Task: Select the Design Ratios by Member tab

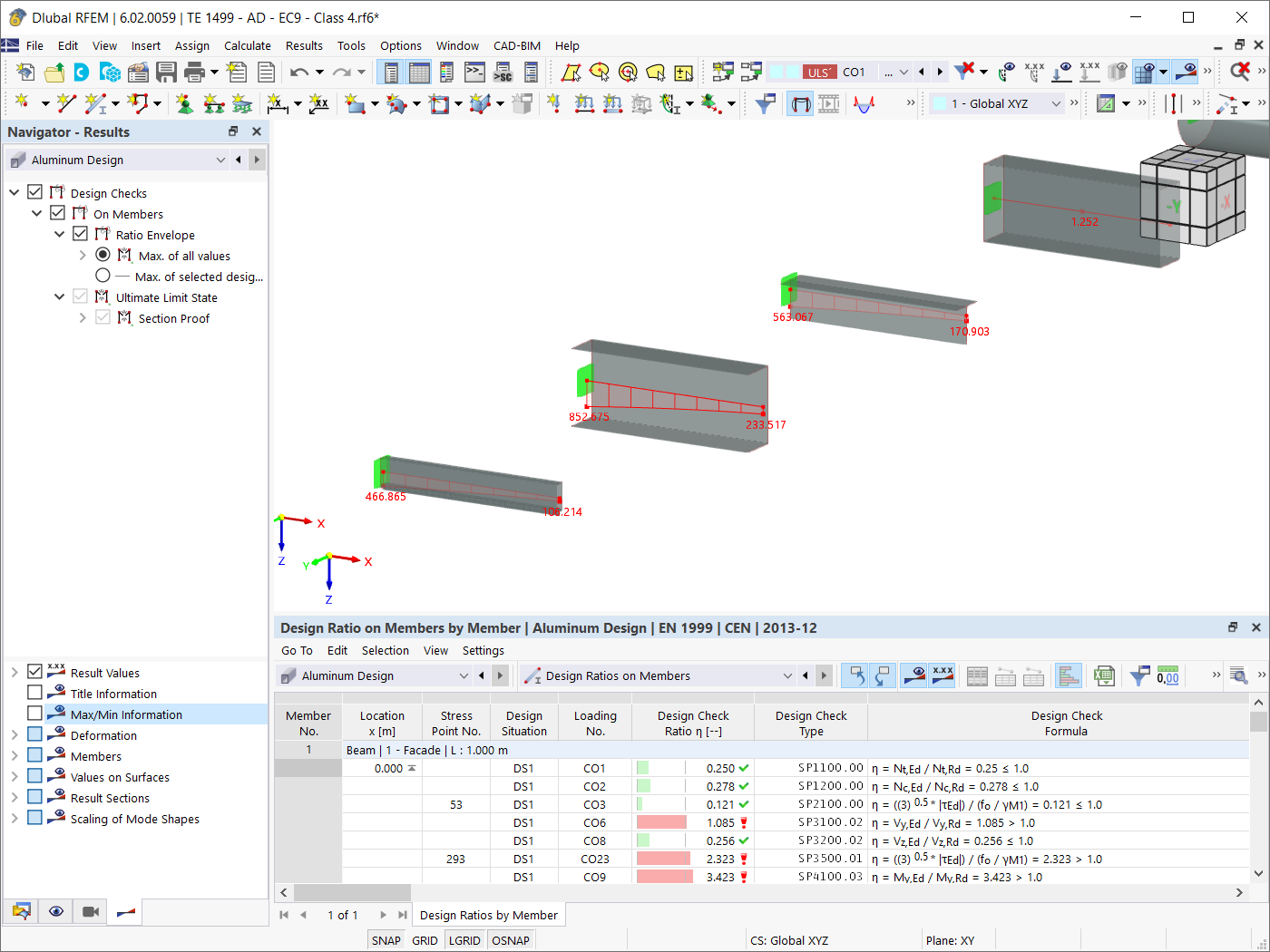Action: pos(489,915)
